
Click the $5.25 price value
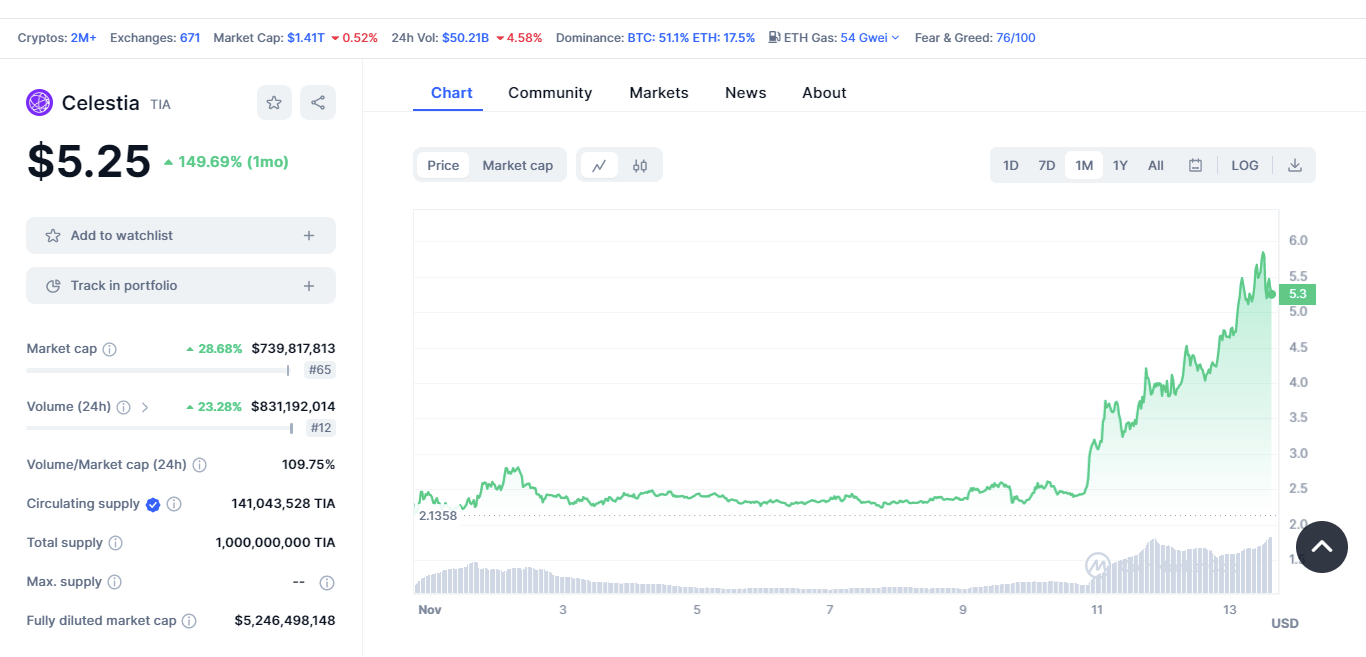89,162
